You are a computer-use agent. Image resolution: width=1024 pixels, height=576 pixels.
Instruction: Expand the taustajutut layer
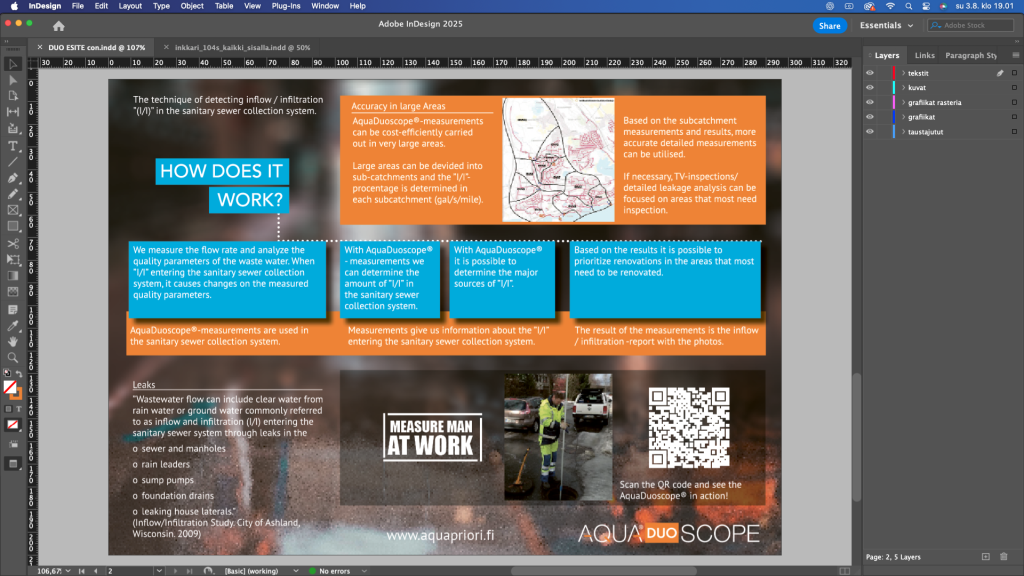click(x=904, y=132)
